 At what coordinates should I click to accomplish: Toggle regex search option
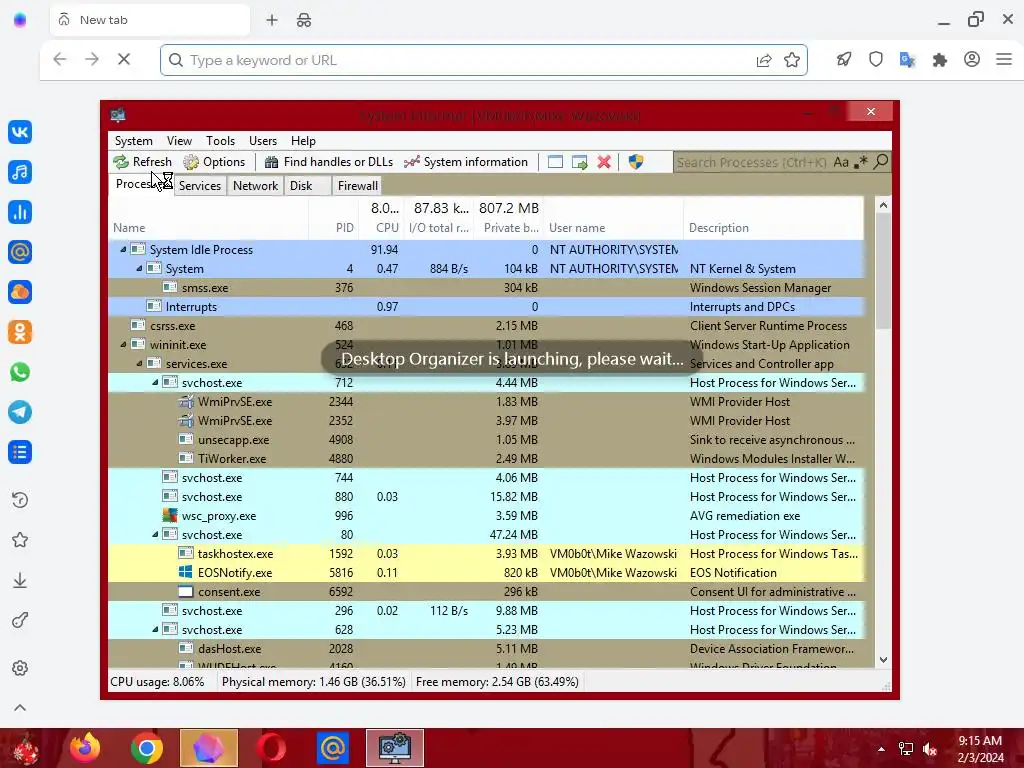tap(861, 162)
